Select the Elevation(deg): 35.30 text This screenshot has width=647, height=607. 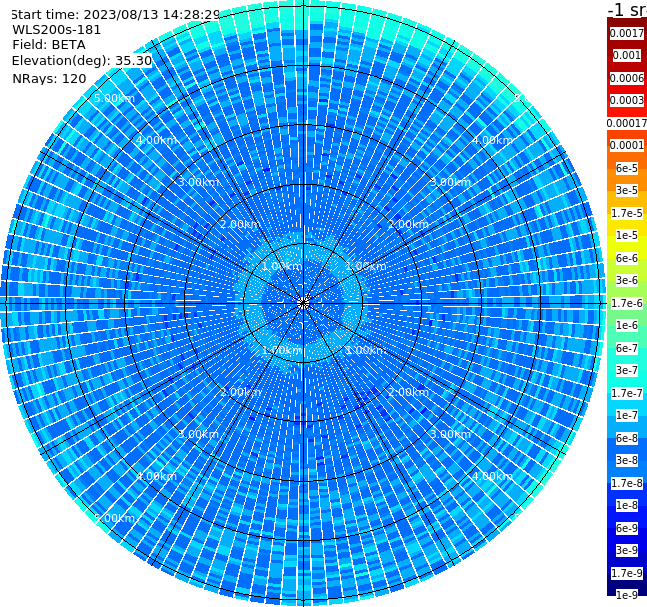pyautogui.click(x=82, y=61)
